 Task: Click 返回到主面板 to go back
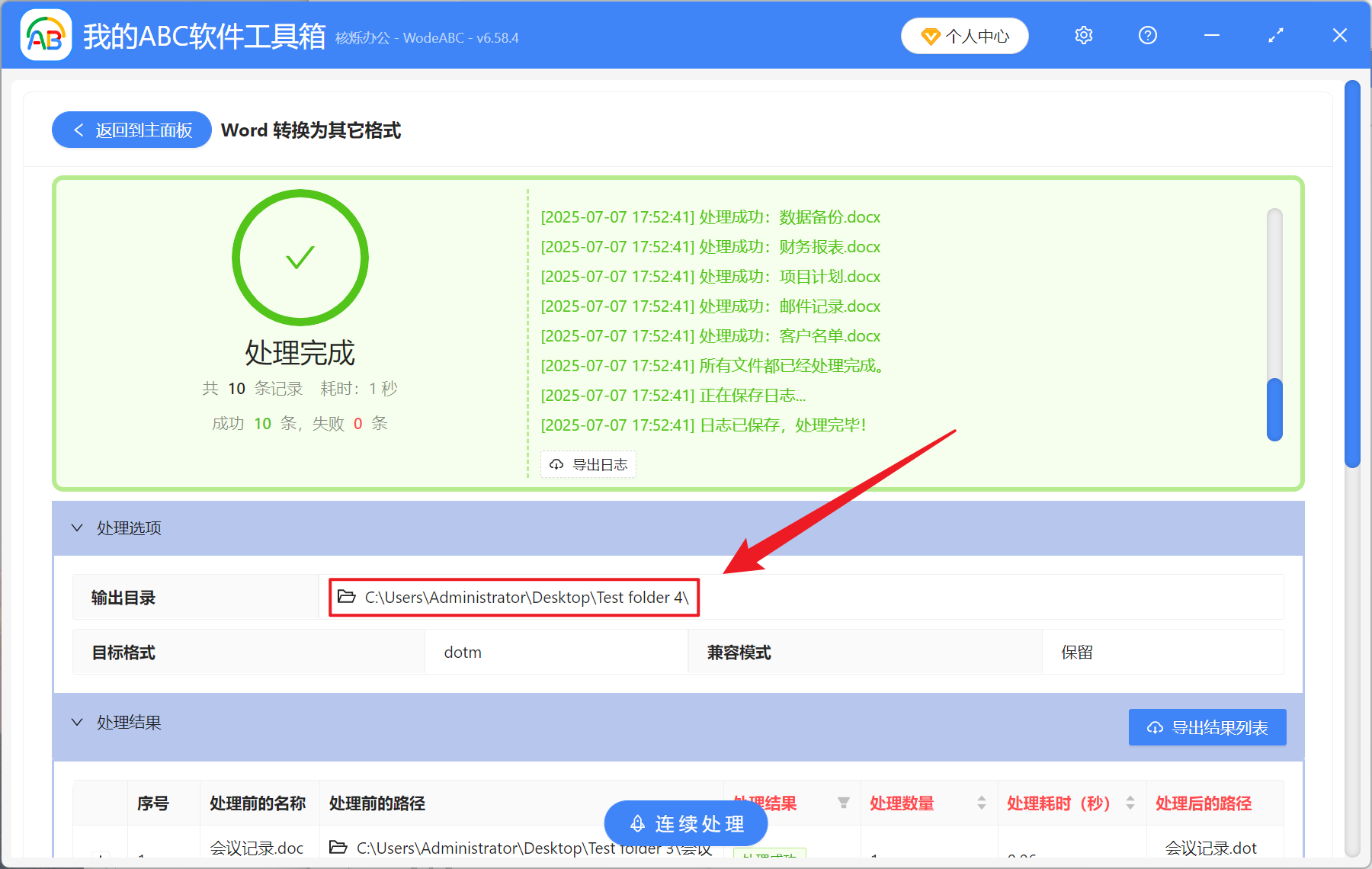coord(131,130)
